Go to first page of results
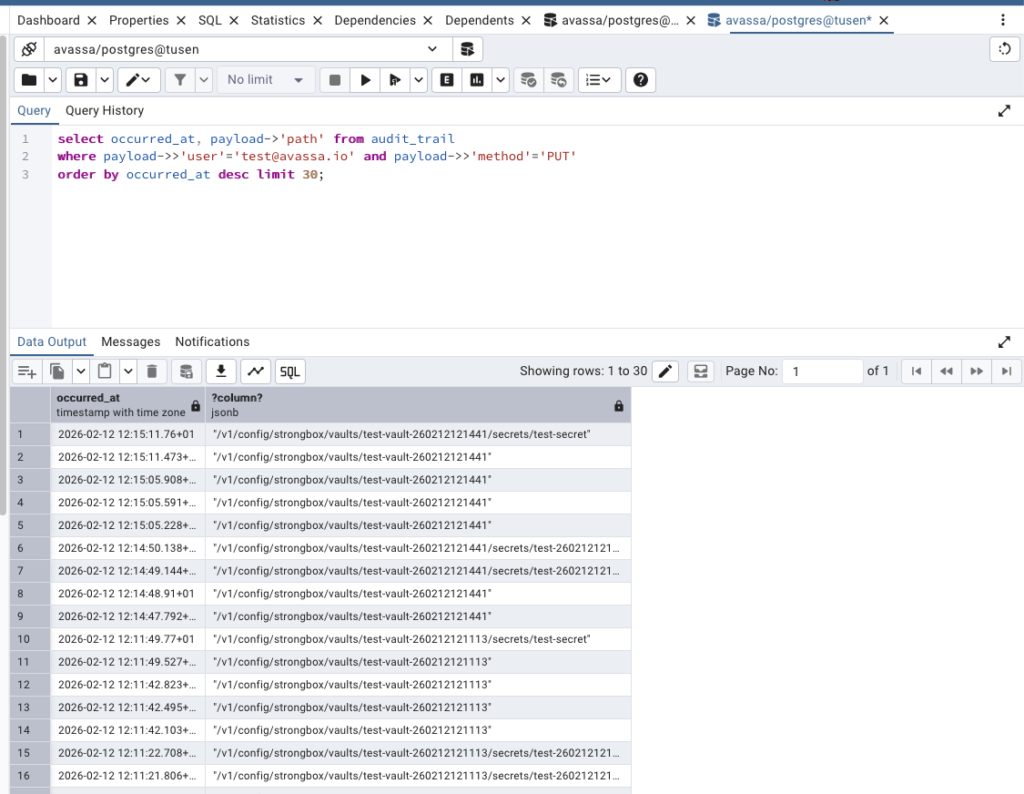Viewport: 1024px width, 794px height. coord(916,372)
